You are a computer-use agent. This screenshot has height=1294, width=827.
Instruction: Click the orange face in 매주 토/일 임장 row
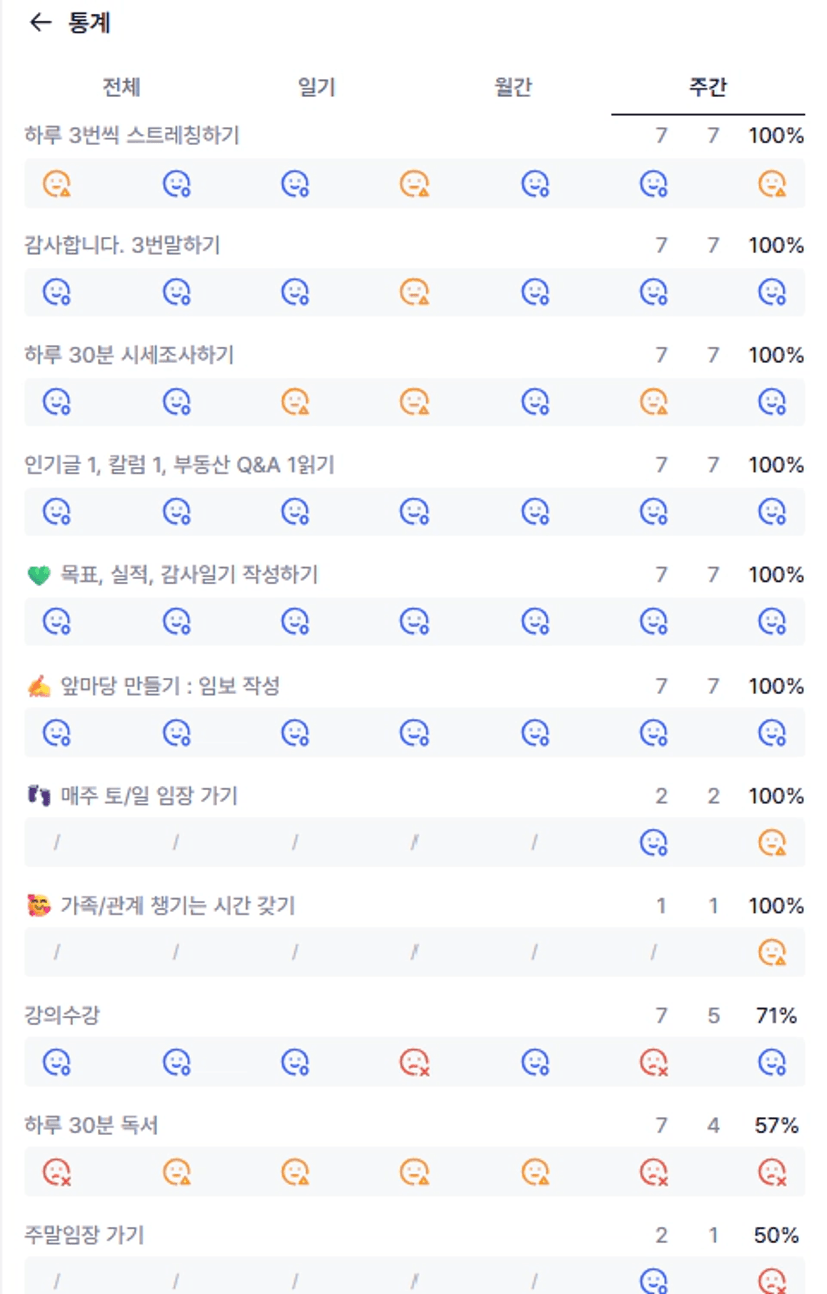(x=772, y=843)
